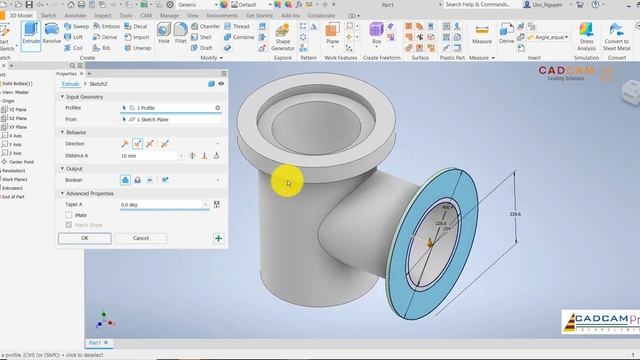The width and height of the screenshot is (640, 360).
Task: Select New Solid boolean output option
Action: click(165, 180)
